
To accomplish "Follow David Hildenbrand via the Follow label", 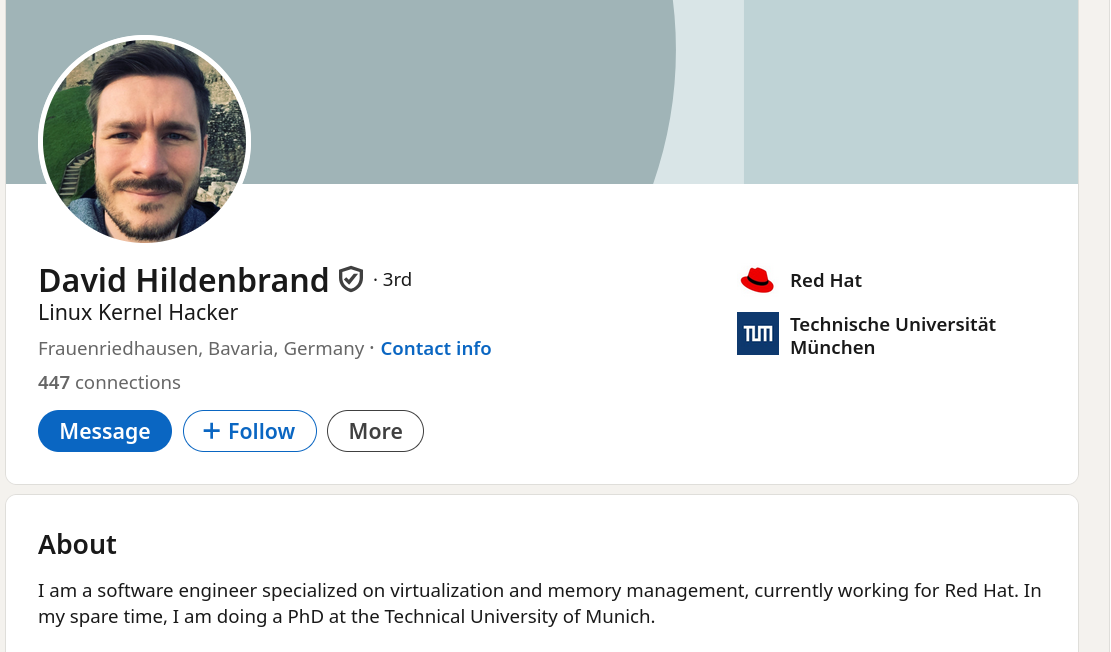I will tap(261, 431).
